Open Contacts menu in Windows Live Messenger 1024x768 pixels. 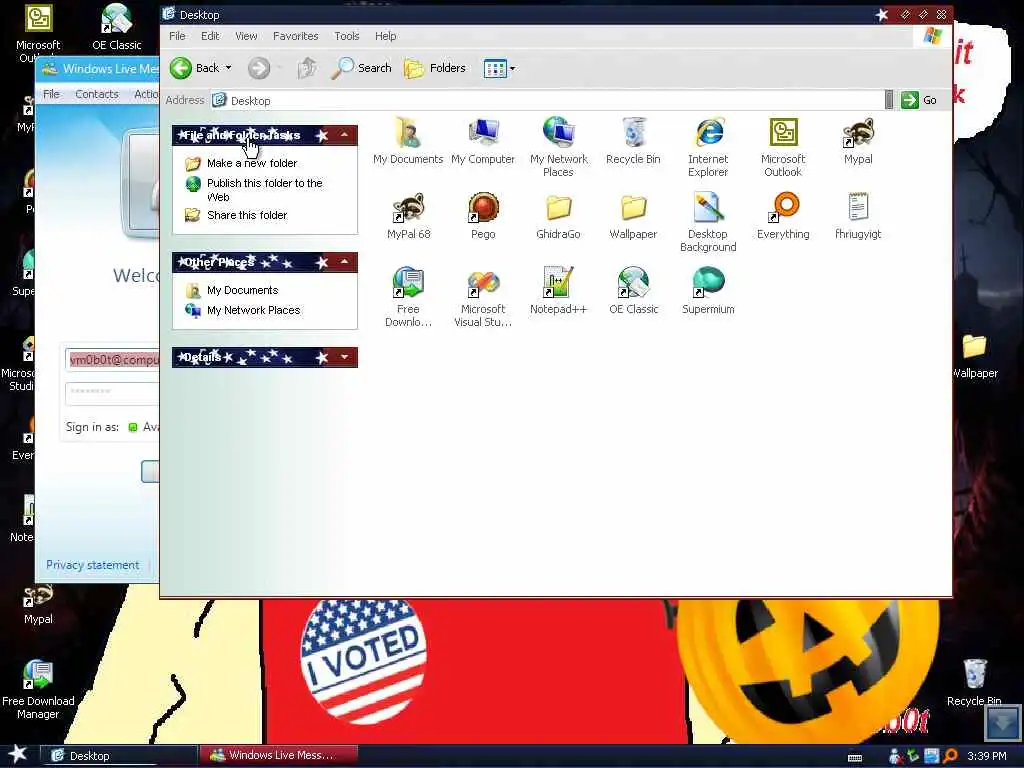click(97, 94)
